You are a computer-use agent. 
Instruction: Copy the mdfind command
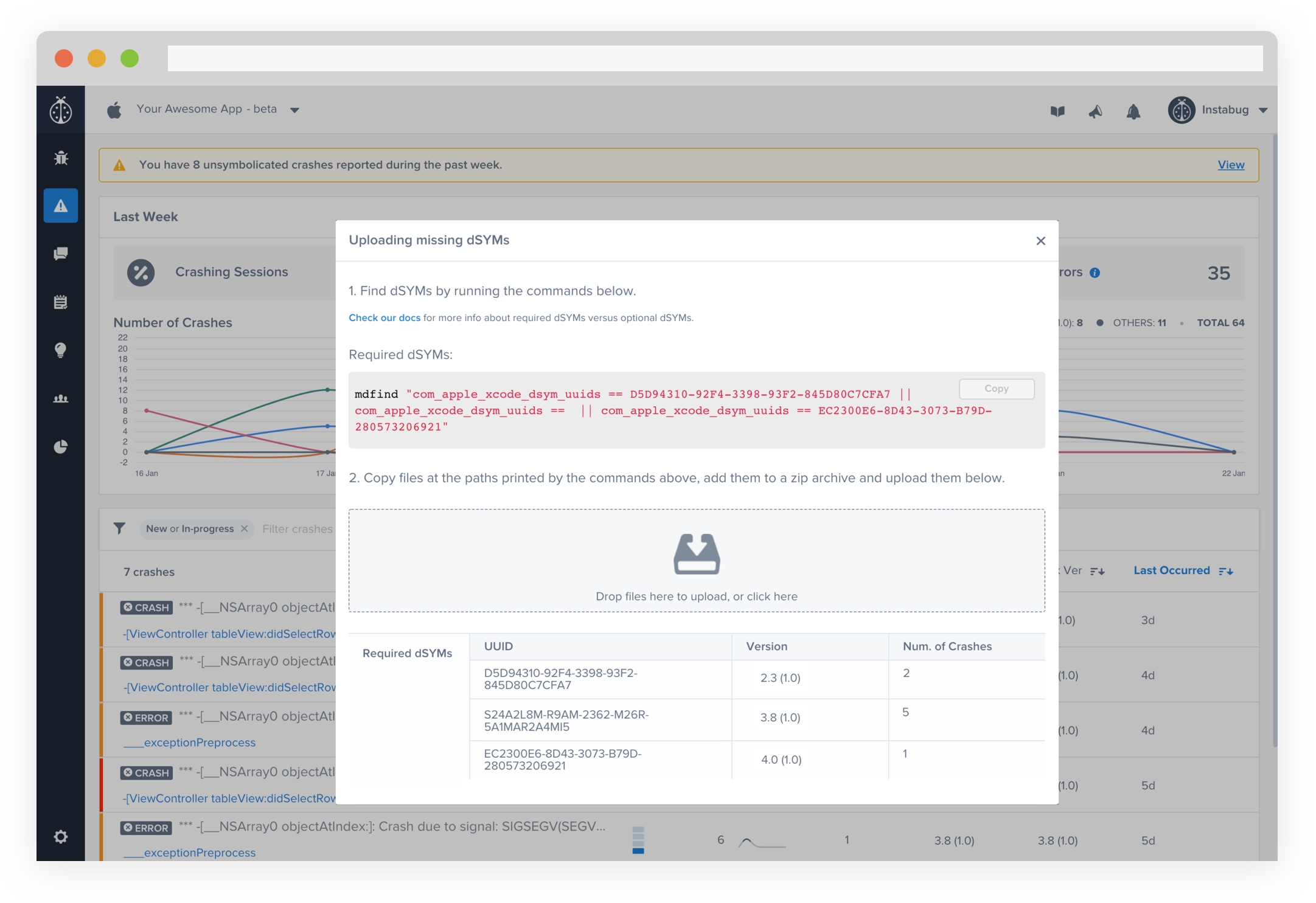[996, 389]
